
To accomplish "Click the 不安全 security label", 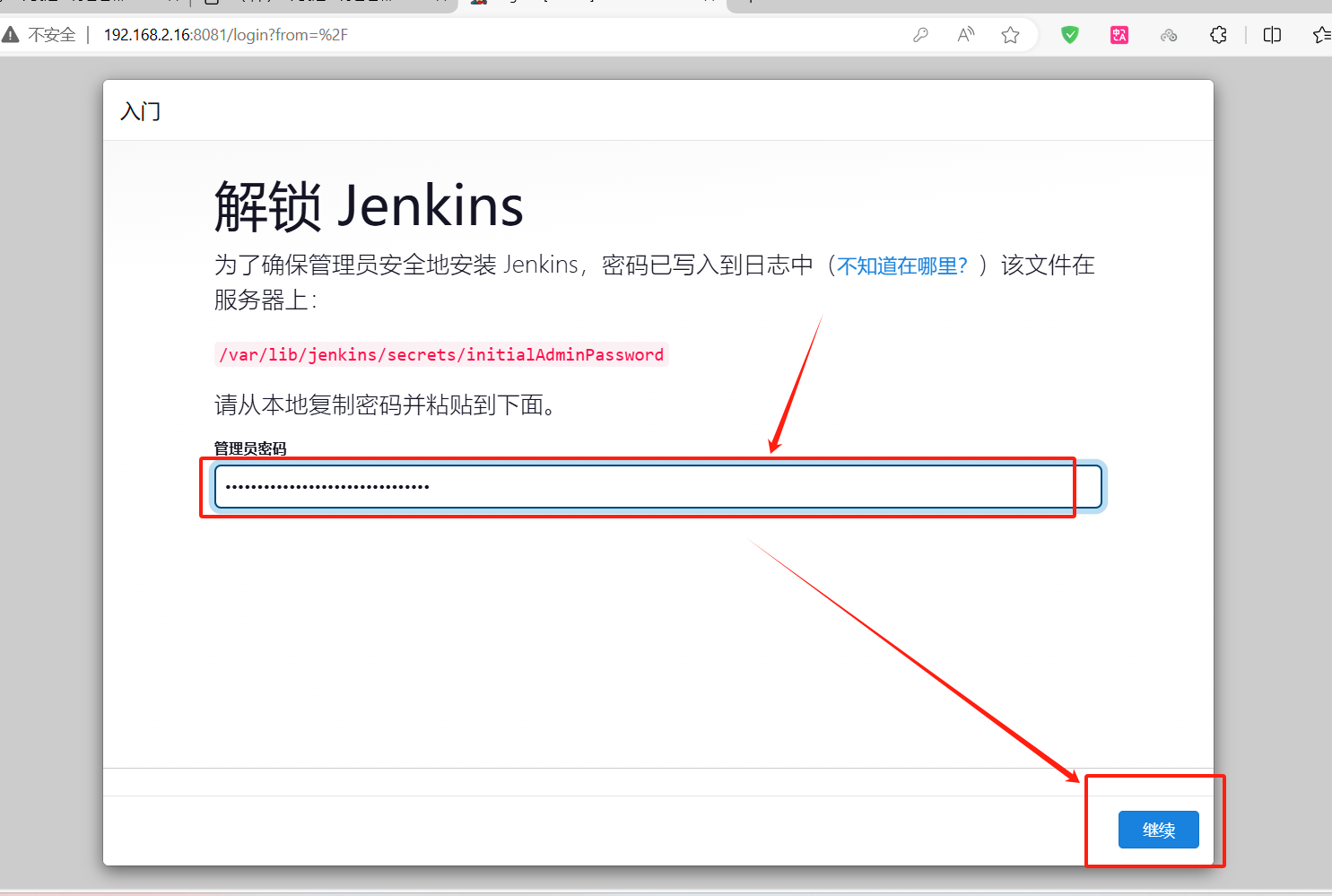I will coord(52,35).
